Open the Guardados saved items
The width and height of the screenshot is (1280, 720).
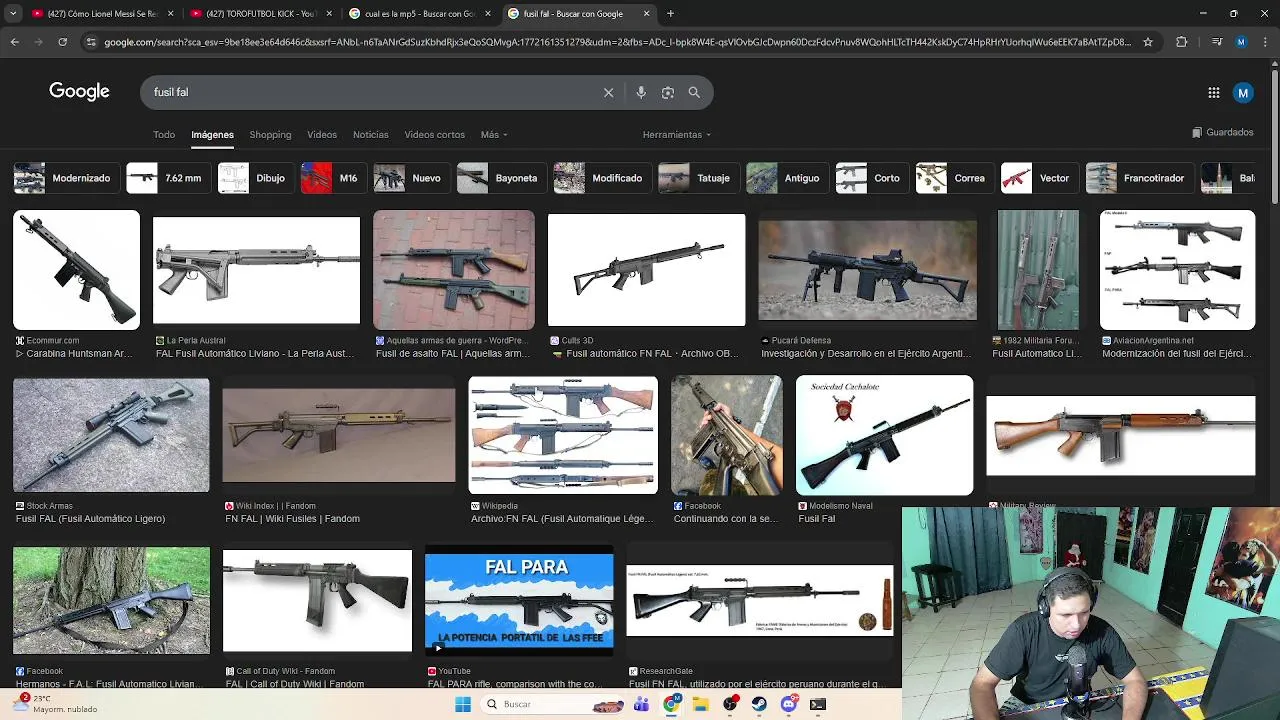[1222, 132]
